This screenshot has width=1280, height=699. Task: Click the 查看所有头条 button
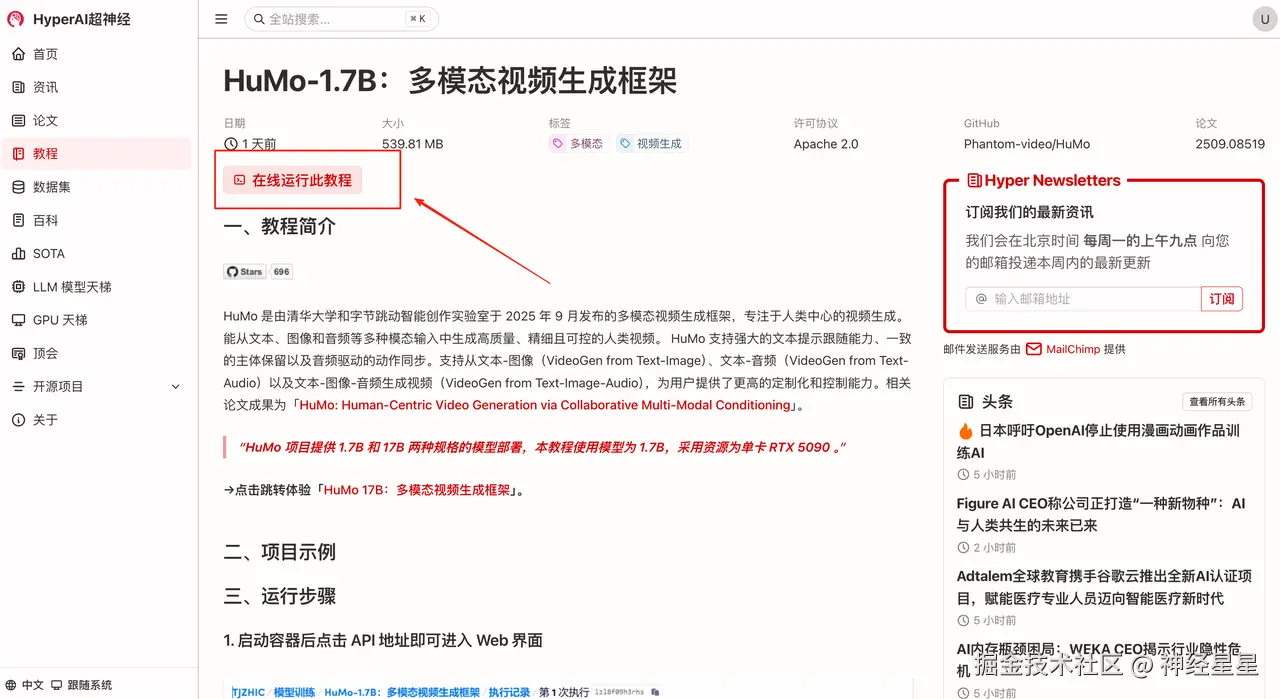pos(1217,401)
